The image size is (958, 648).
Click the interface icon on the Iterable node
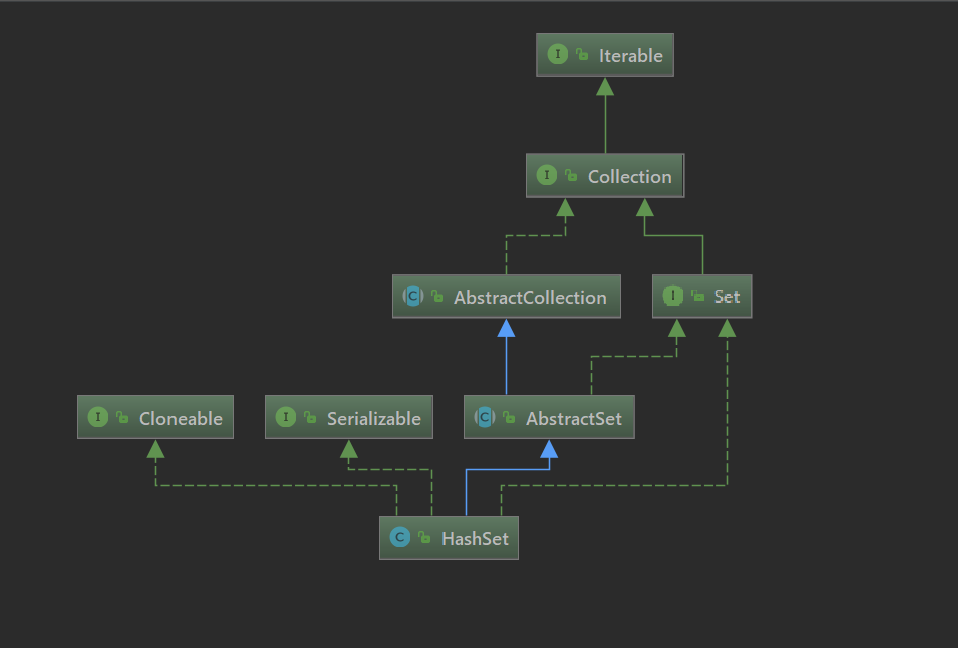tap(557, 55)
